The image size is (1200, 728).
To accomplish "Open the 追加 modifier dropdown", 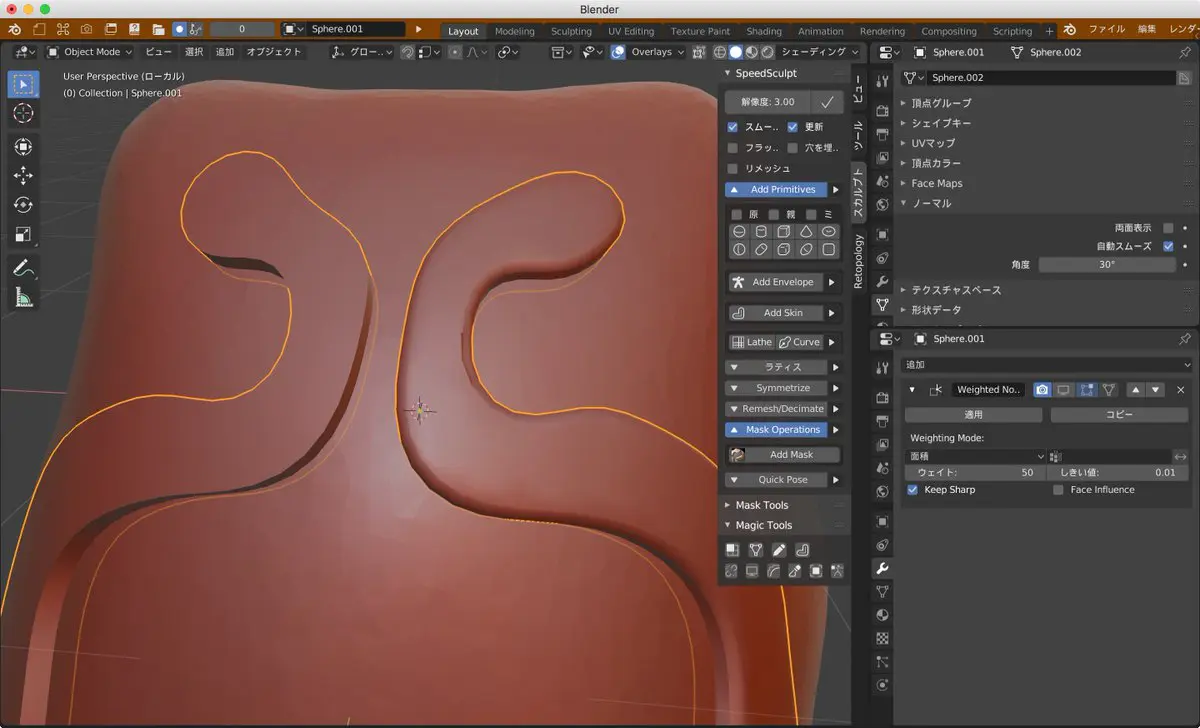I will click(x=1046, y=365).
